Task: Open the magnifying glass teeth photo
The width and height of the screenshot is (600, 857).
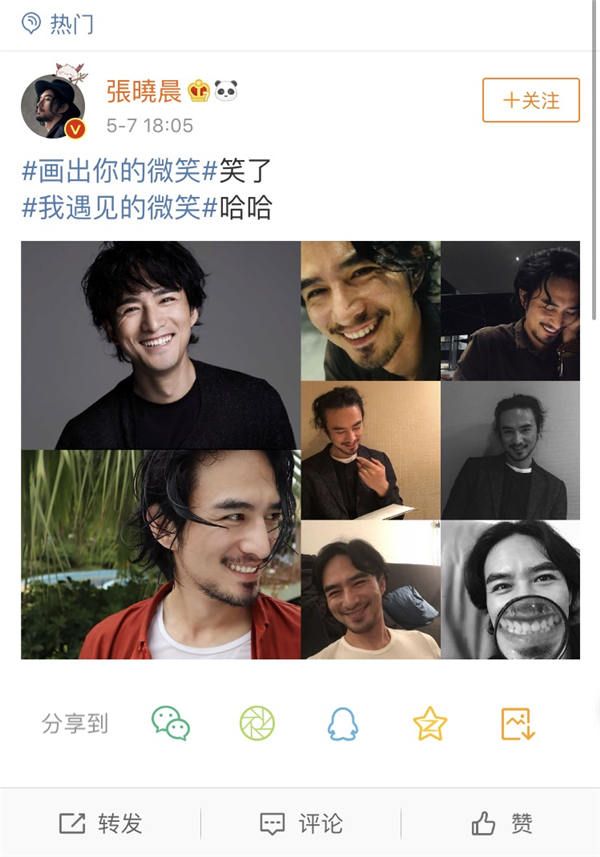Action: pyautogui.click(x=510, y=590)
